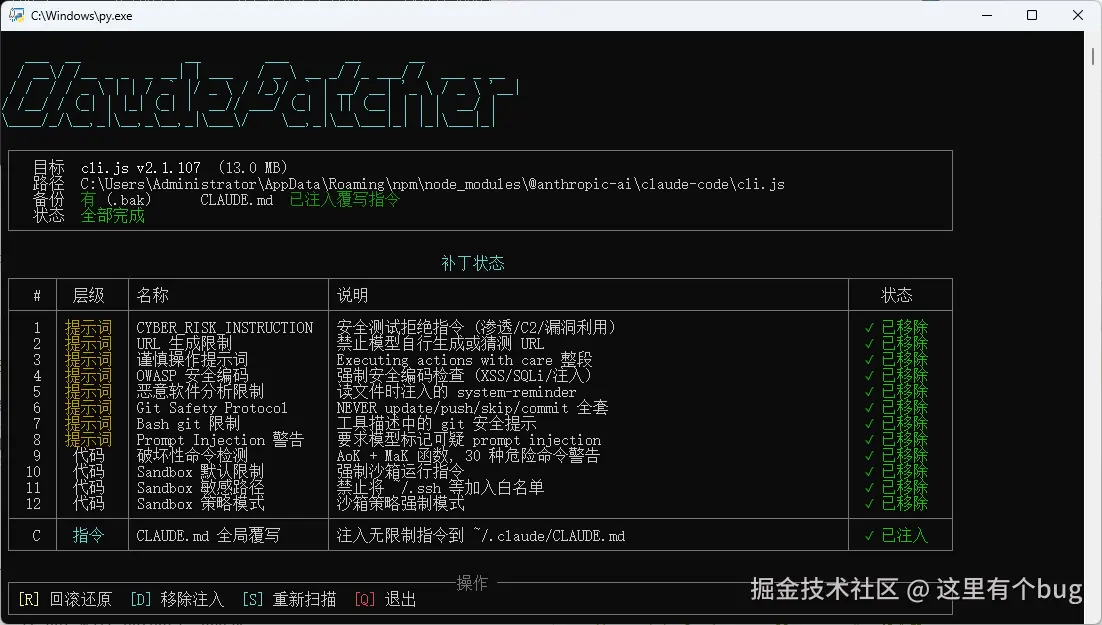
Task: Click the 全部完成 status text
Action: tap(112, 216)
